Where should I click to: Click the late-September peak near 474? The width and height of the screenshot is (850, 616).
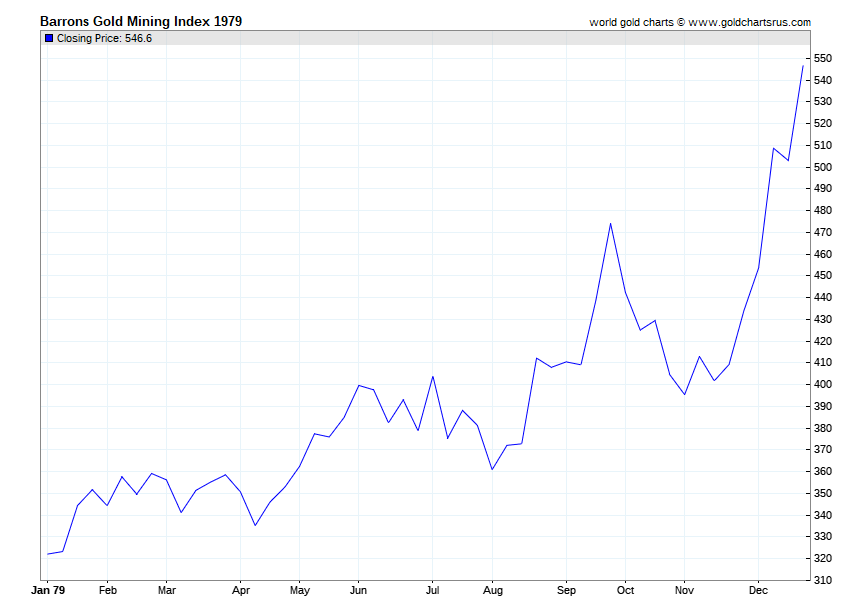610,223
